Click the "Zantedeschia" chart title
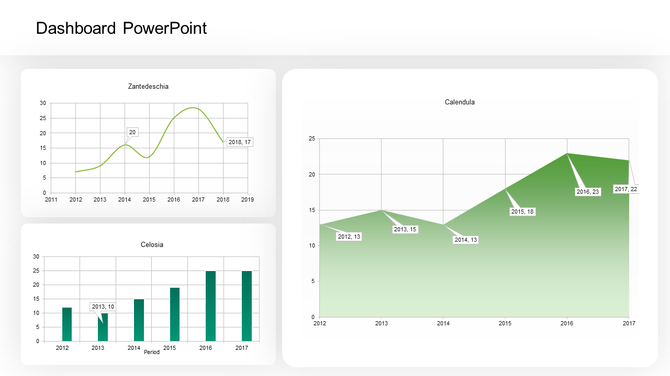670x376 pixels. [x=148, y=86]
